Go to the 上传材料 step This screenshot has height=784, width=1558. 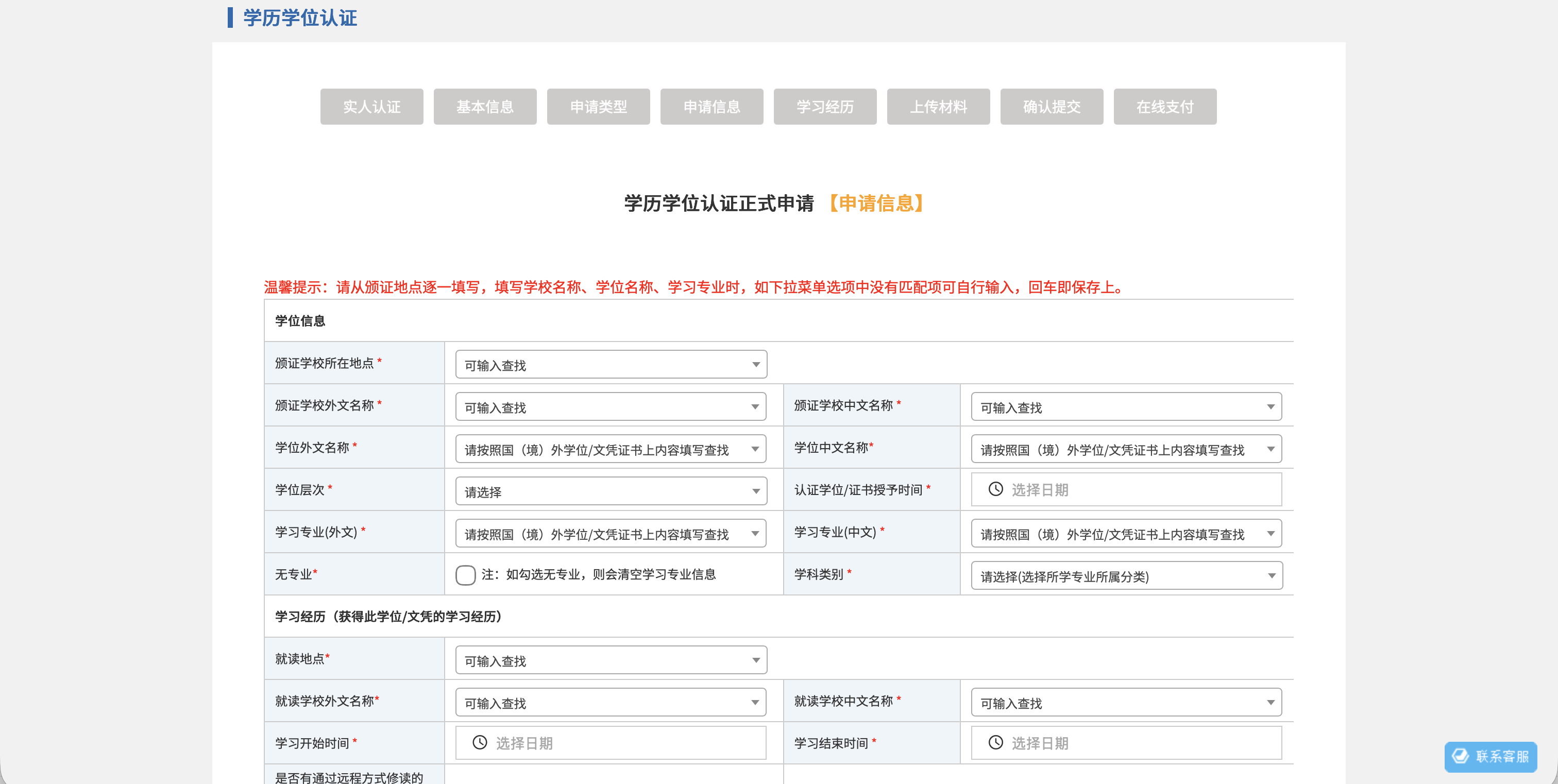pos(938,107)
